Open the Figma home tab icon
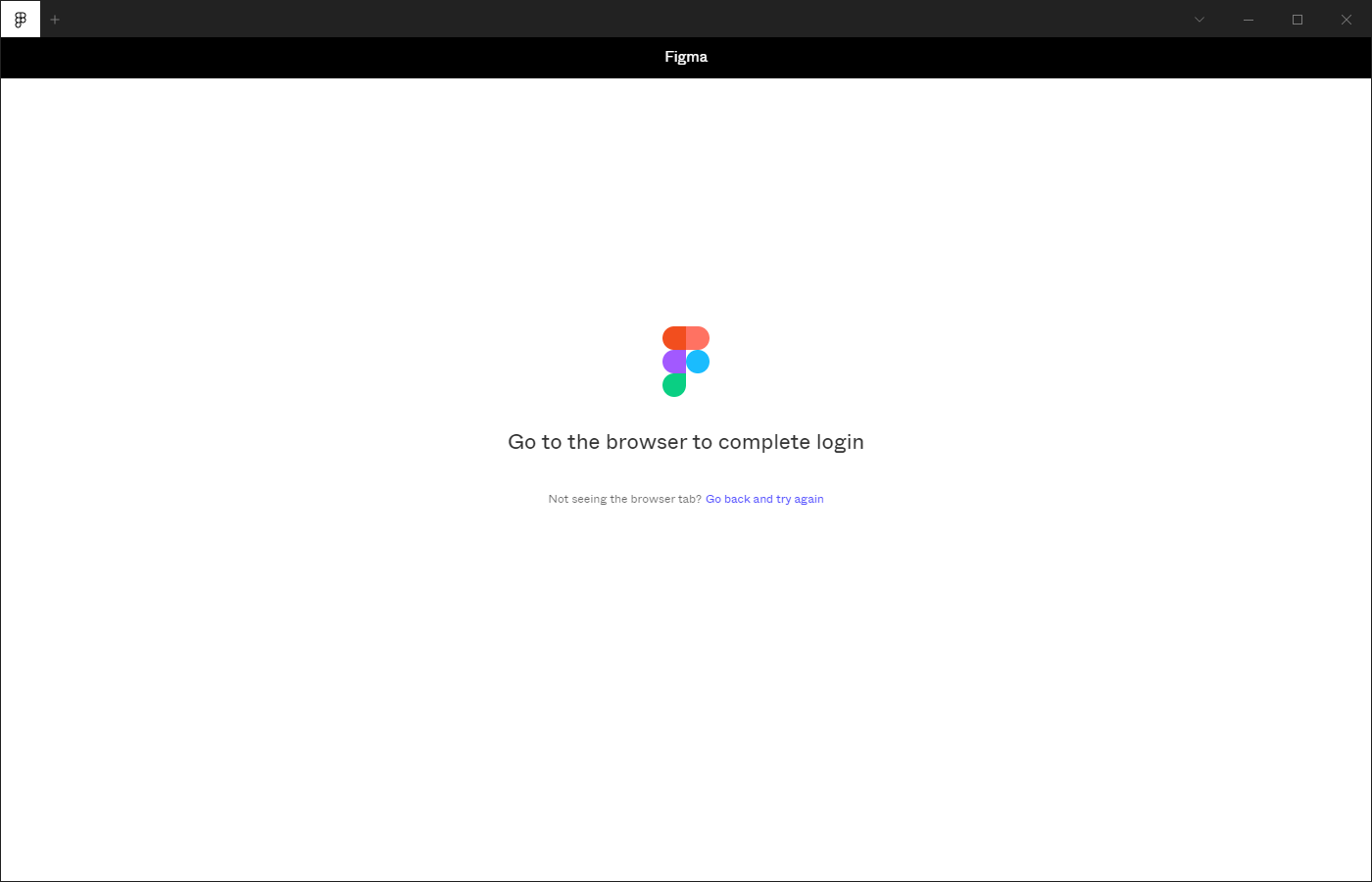 (21, 20)
